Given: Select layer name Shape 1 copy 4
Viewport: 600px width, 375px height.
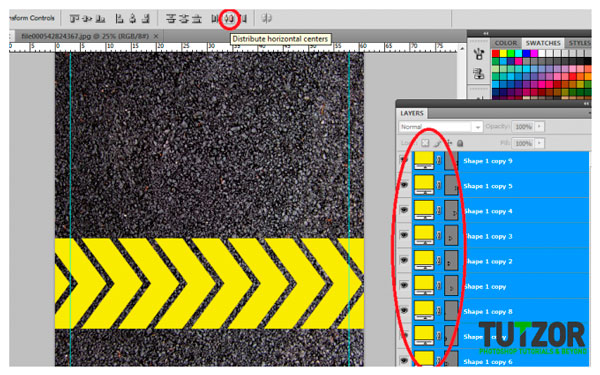Looking at the screenshot, I should tap(488, 211).
